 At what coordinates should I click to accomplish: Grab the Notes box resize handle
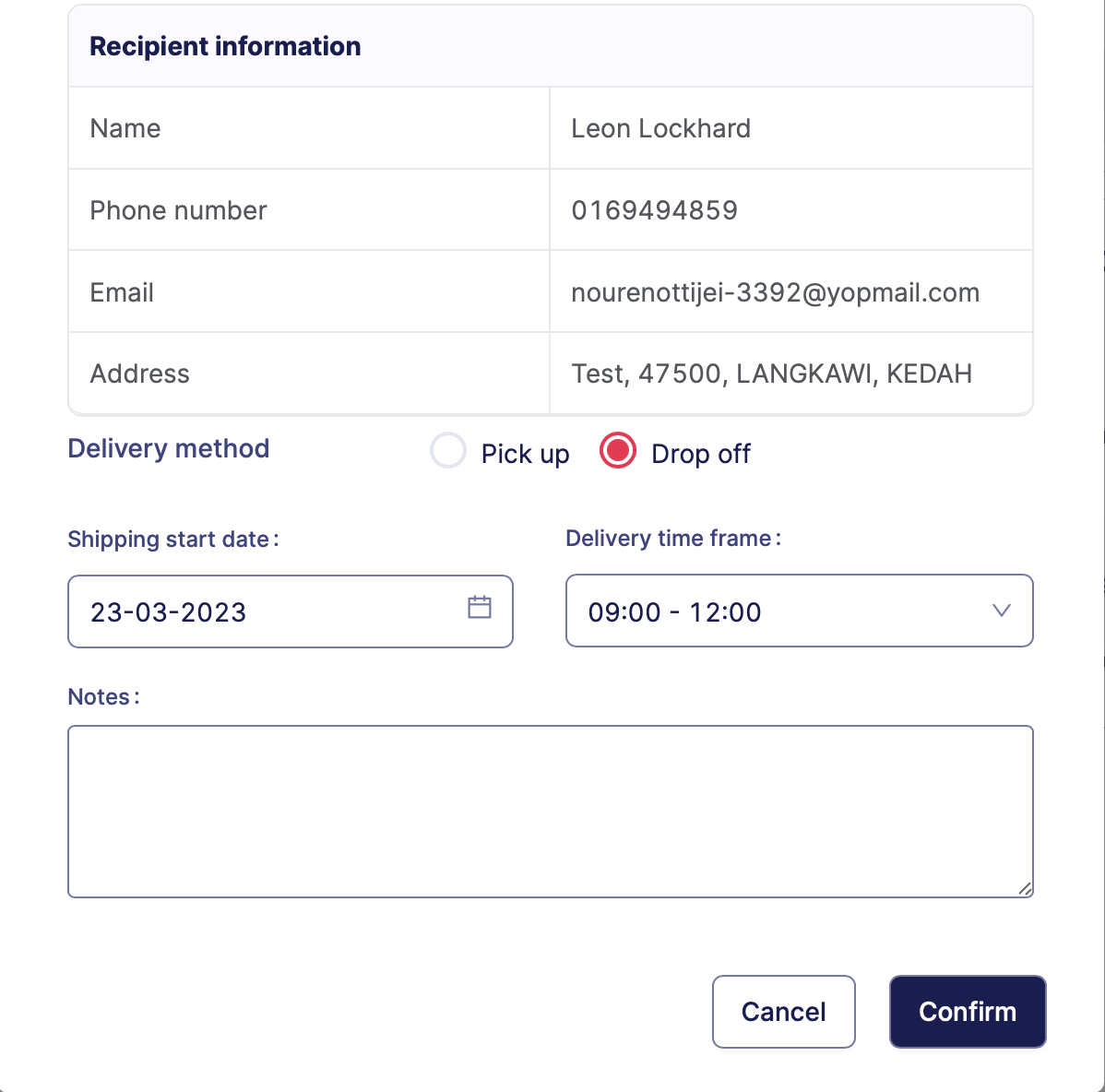click(x=1025, y=888)
